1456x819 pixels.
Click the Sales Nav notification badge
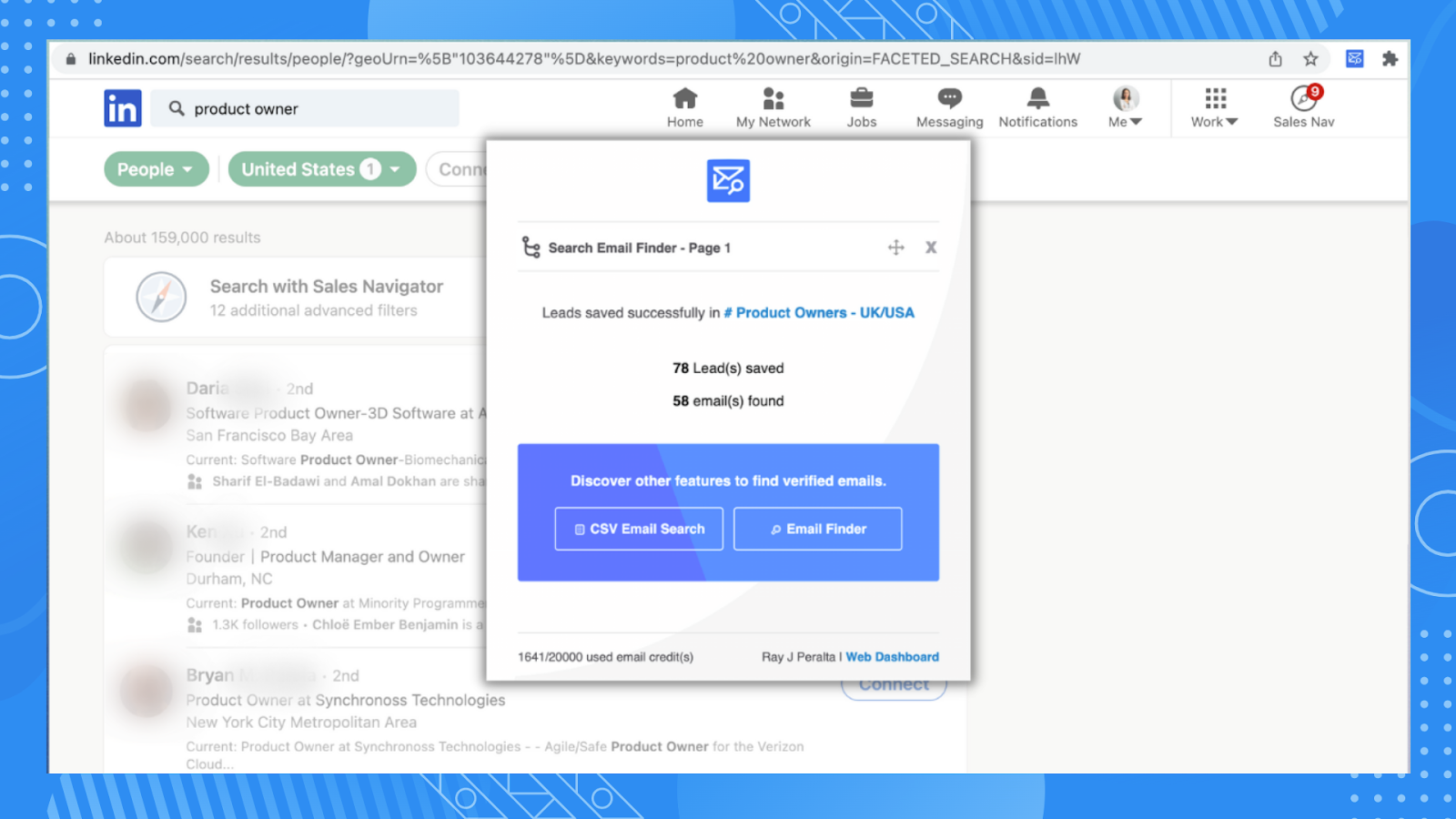point(1316,92)
